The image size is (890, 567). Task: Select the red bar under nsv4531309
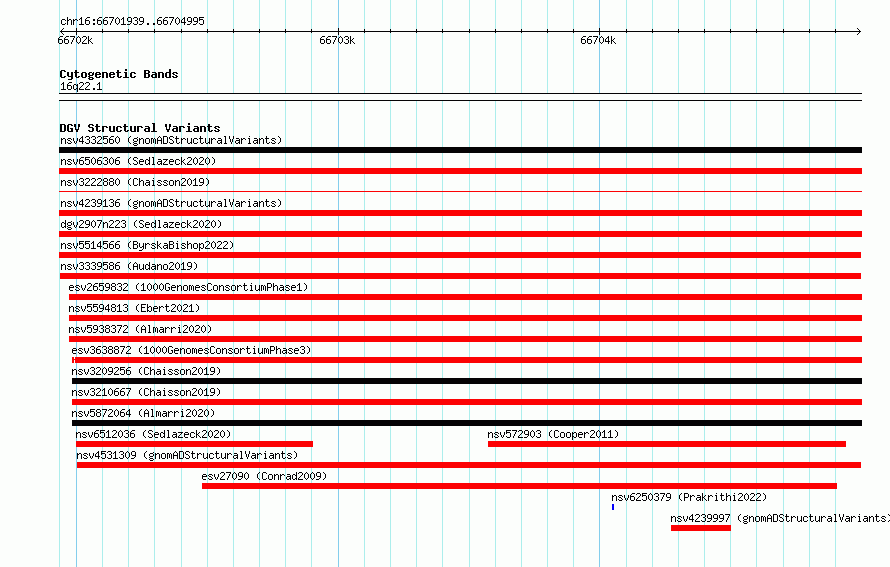(x=469, y=465)
